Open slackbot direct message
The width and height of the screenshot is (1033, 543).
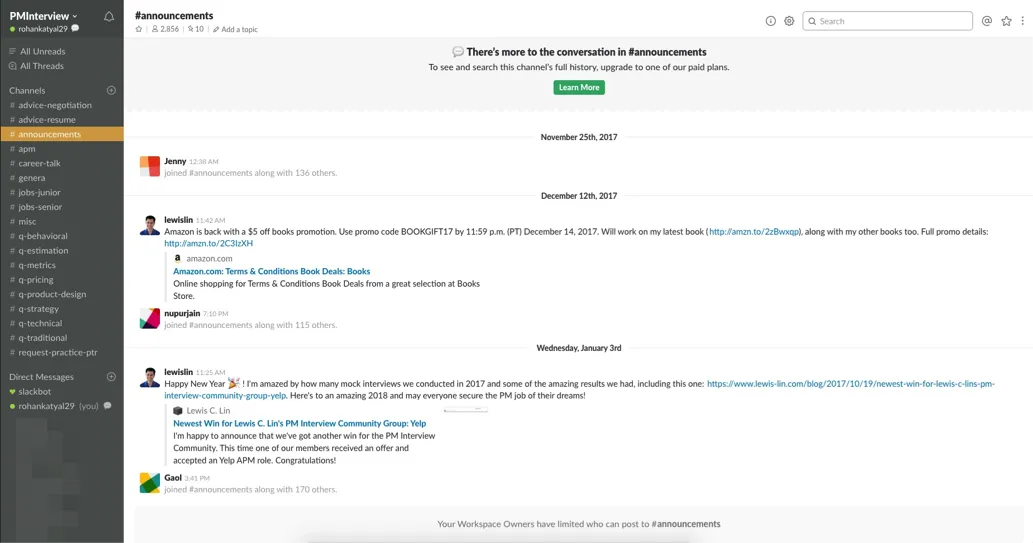[x=35, y=391]
